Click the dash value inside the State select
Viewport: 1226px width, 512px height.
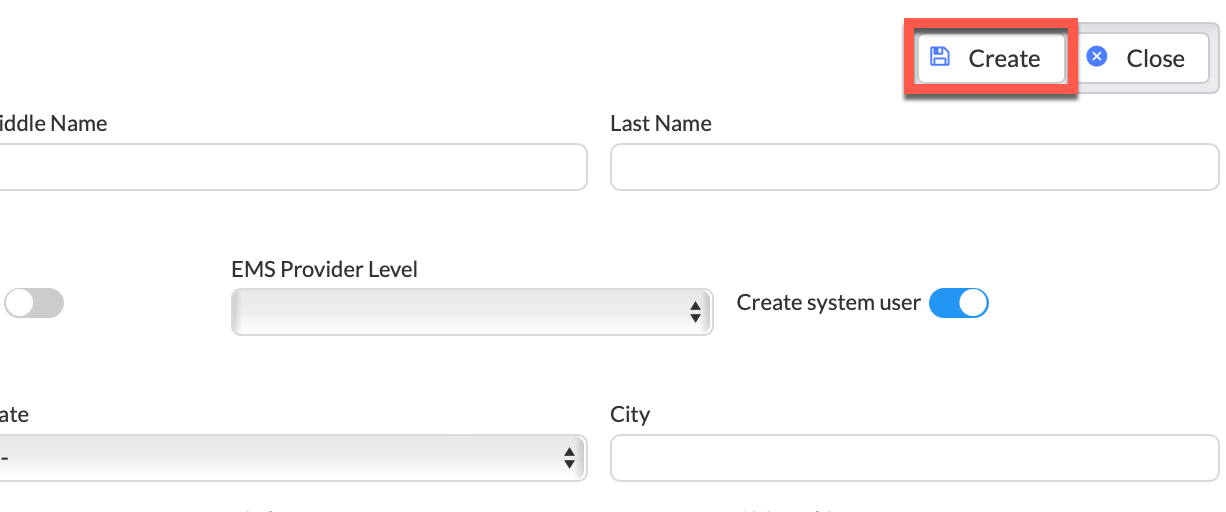coord(5,458)
